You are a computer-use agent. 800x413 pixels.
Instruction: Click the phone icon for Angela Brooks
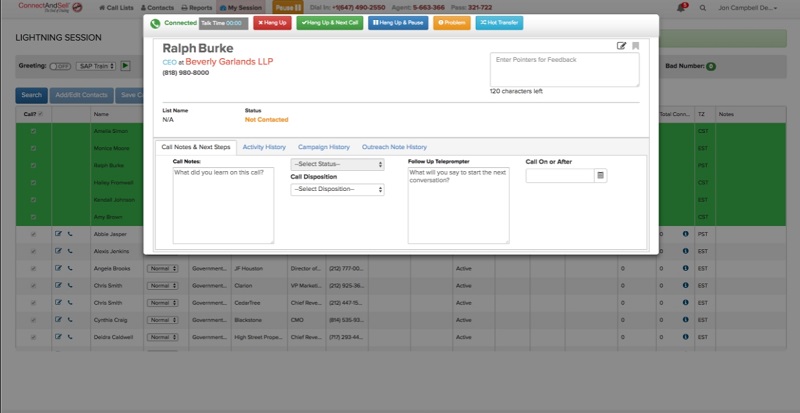point(70,268)
